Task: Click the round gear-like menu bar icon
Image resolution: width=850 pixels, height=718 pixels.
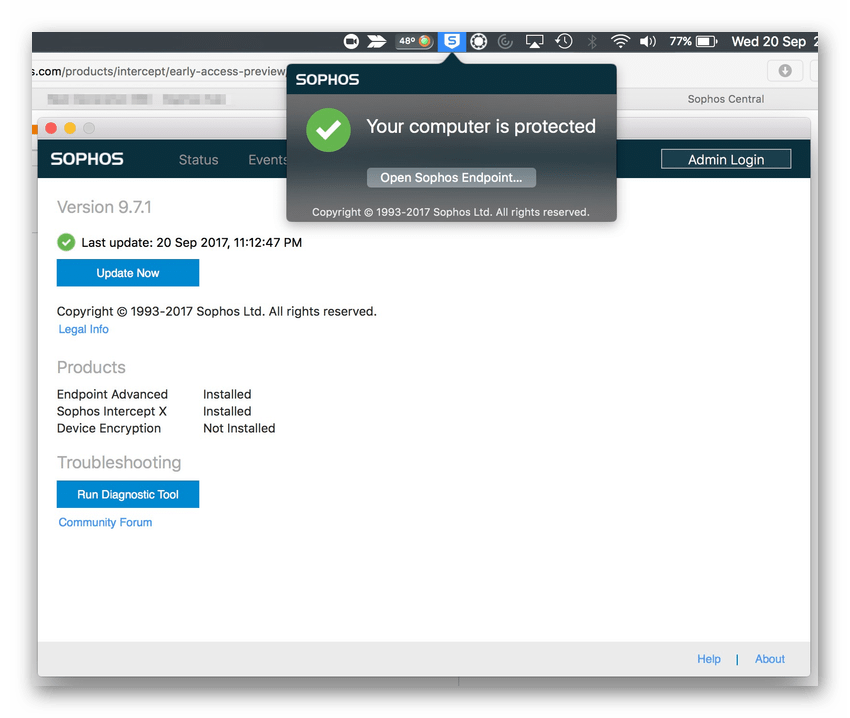Action: pyautogui.click(x=479, y=41)
